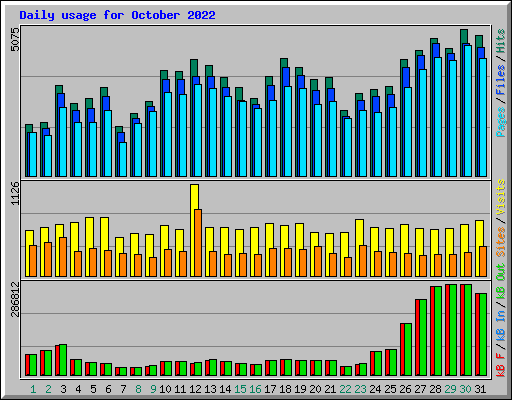Select day 25 on the x-axis
This screenshot has width=512, height=400.
tap(390, 389)
